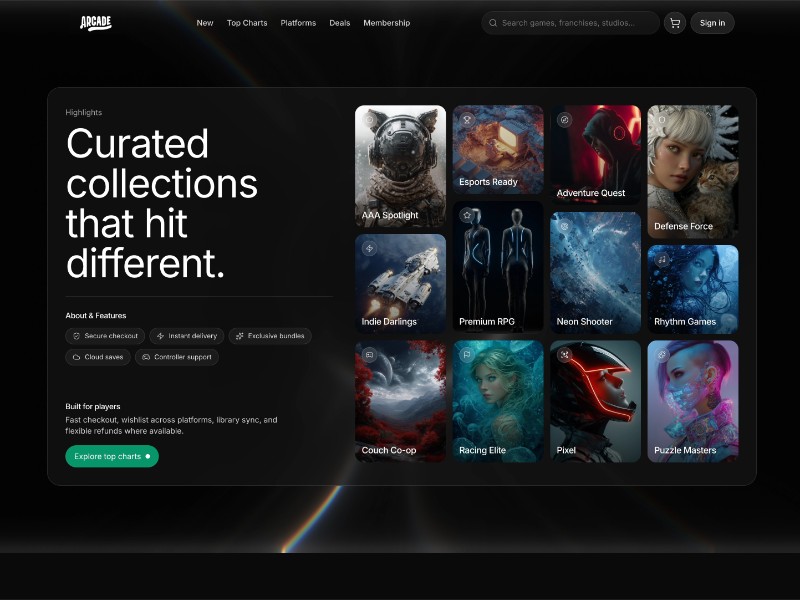Open the Platforms dropdown
Viewport: 800px width, 600px height.
tap(298, 23)
